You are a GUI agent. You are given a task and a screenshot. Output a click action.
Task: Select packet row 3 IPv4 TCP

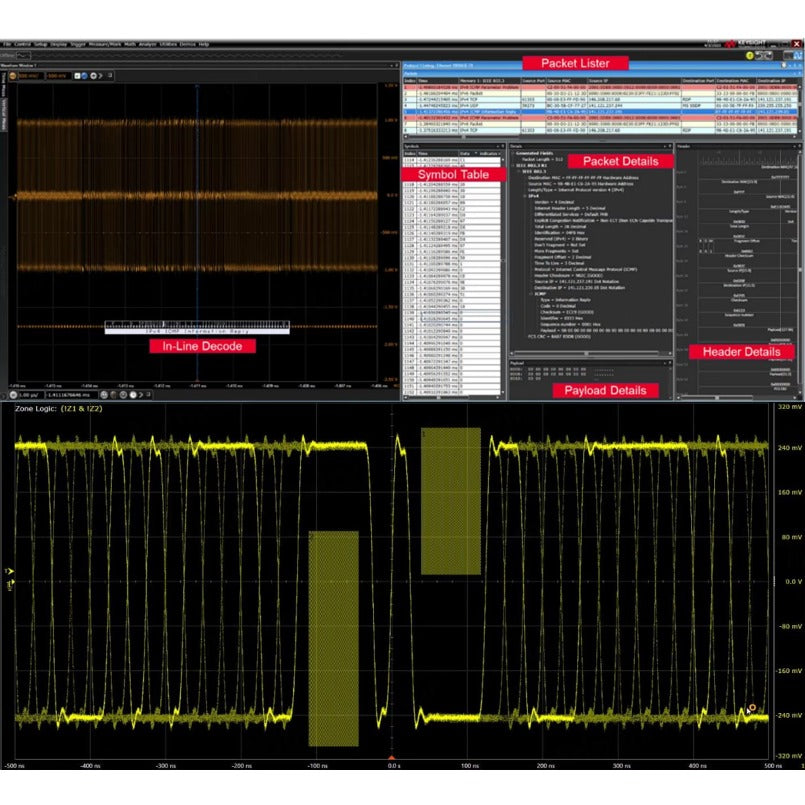601,100
